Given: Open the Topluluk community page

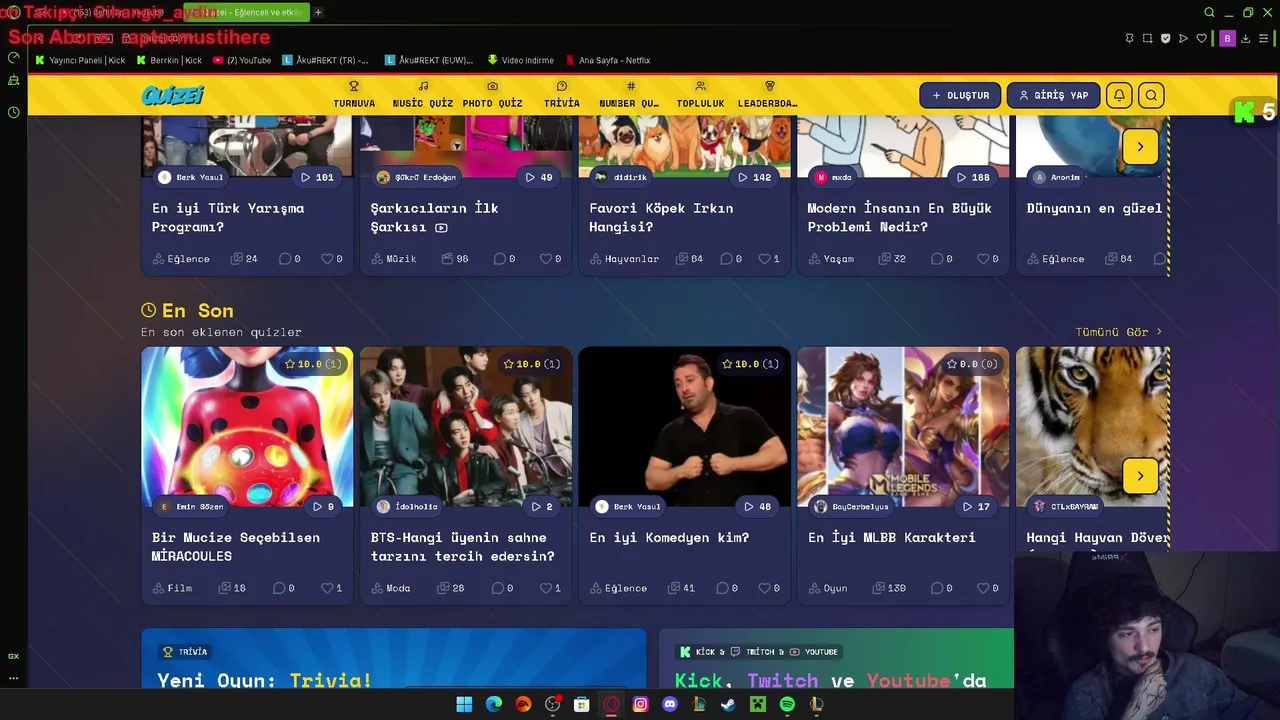Looking at the screenshot, I should (x=700, y=95).
